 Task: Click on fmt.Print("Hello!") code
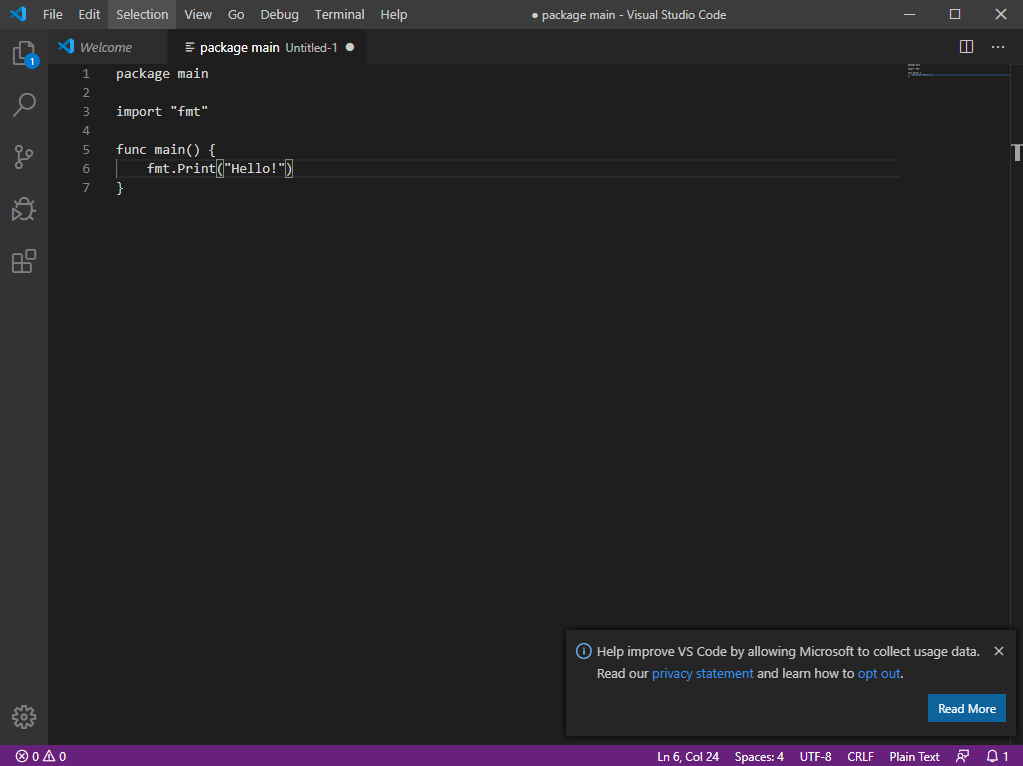click(220, 168)
